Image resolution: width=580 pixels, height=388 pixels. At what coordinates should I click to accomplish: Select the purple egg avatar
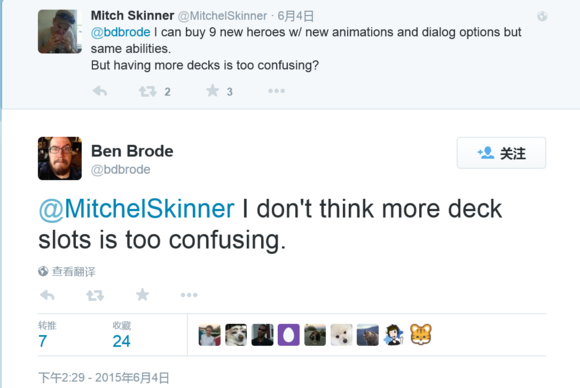click(289, 335)
